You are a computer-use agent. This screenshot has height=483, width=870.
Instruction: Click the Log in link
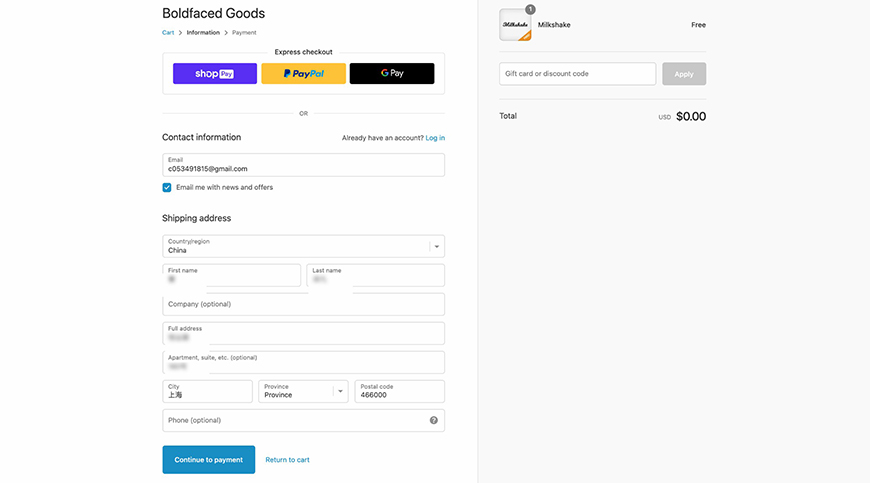pyautogui.click(x=435, y=138)
